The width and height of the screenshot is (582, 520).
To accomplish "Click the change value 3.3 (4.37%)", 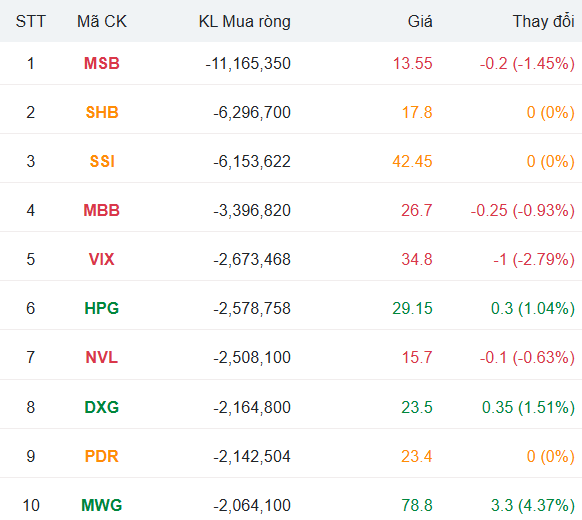I will click(533, 505).
